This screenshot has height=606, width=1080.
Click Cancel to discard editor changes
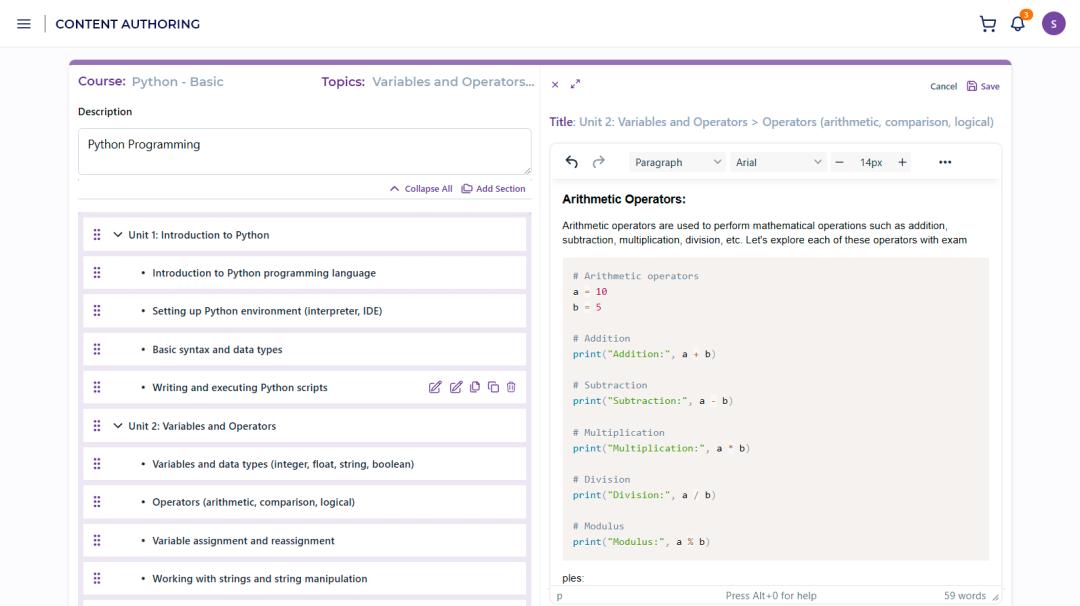pyautogui.click(x=943, y=86)
